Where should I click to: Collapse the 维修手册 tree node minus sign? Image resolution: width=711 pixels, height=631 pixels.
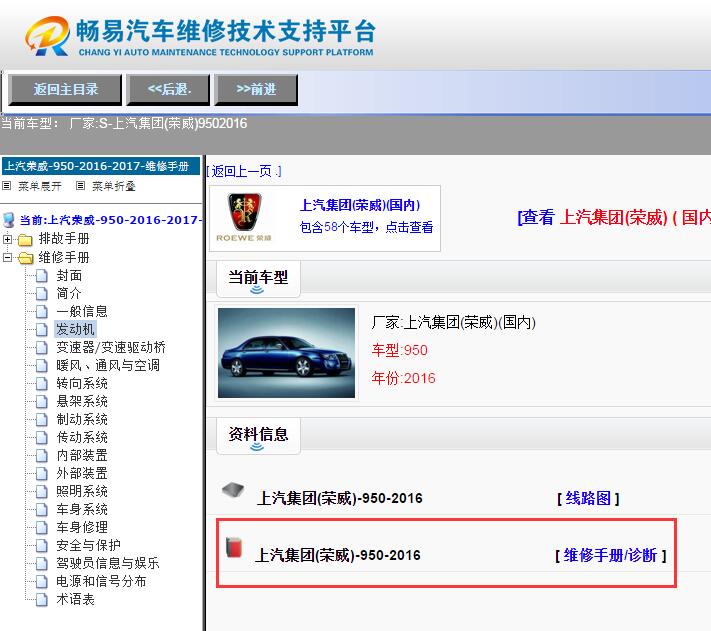(7, 257)
